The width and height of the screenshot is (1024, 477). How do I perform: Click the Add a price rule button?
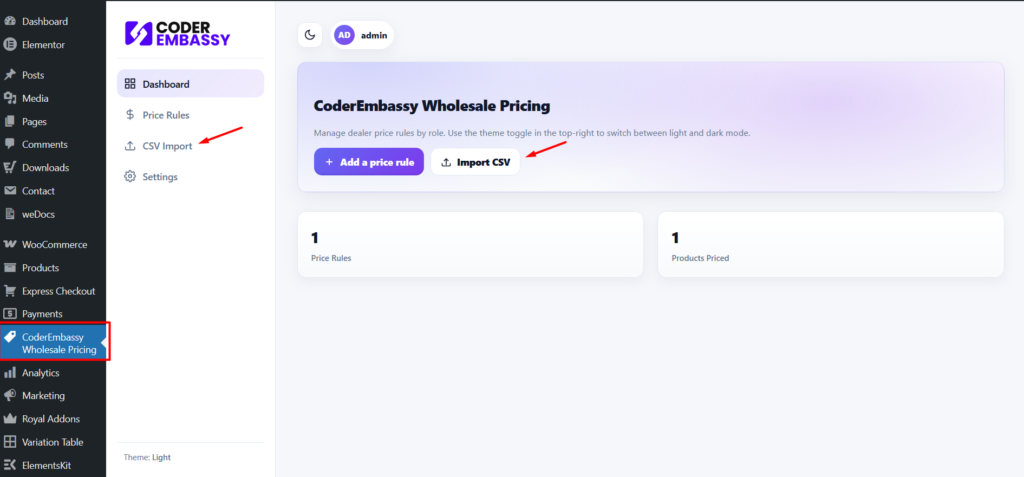(369, 162)
